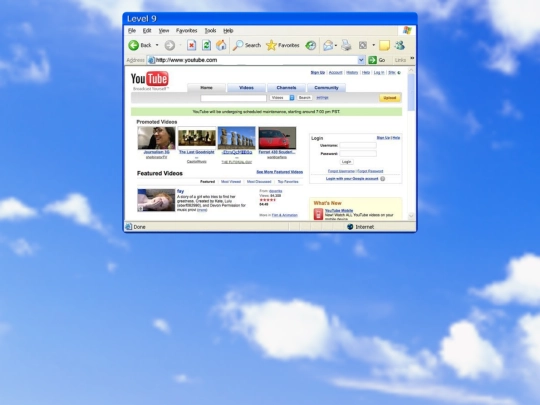Click the Mail envelope toolbar icon
540x405 pixels.
328,45
